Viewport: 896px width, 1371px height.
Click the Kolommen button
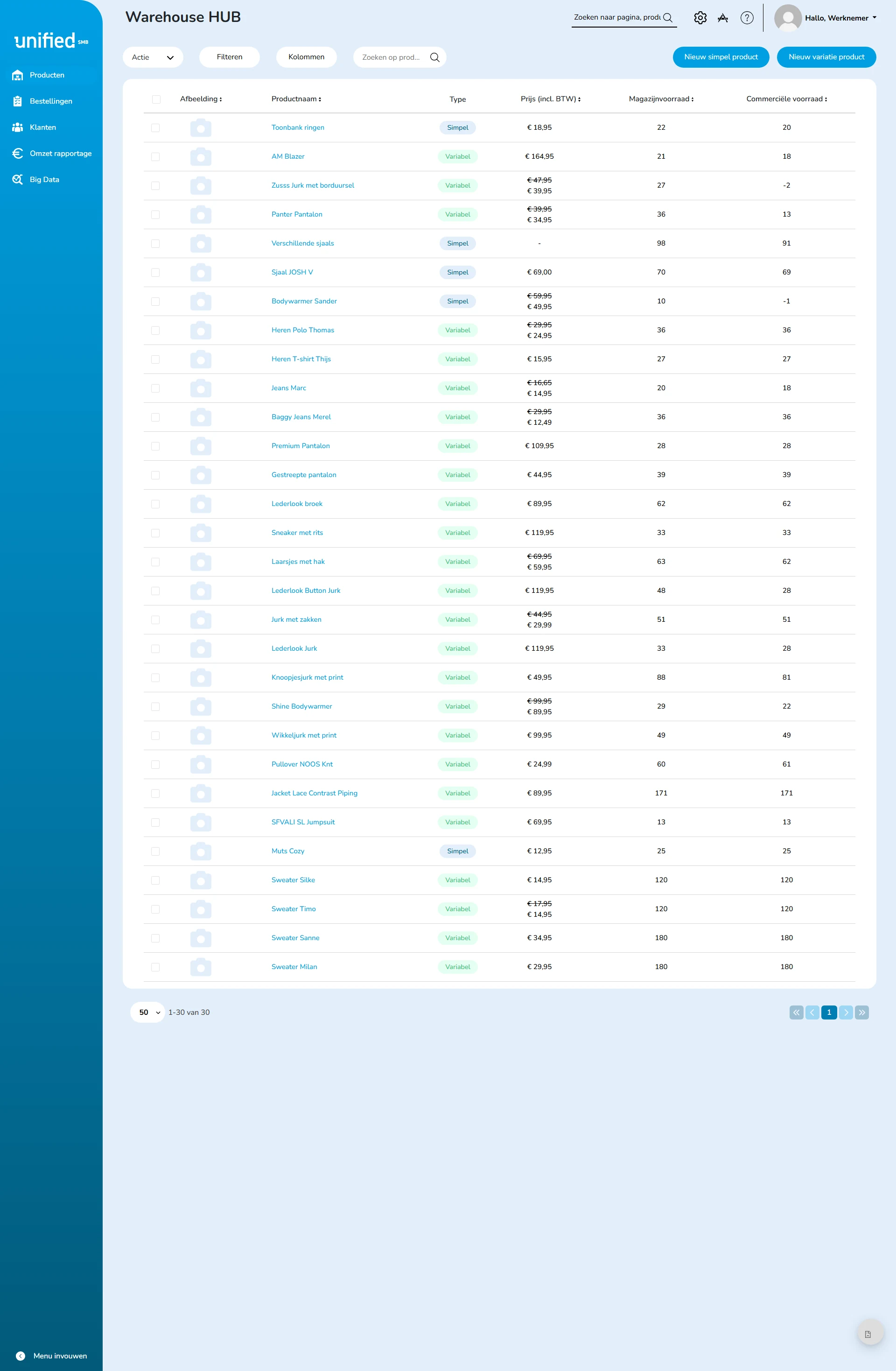306,57
